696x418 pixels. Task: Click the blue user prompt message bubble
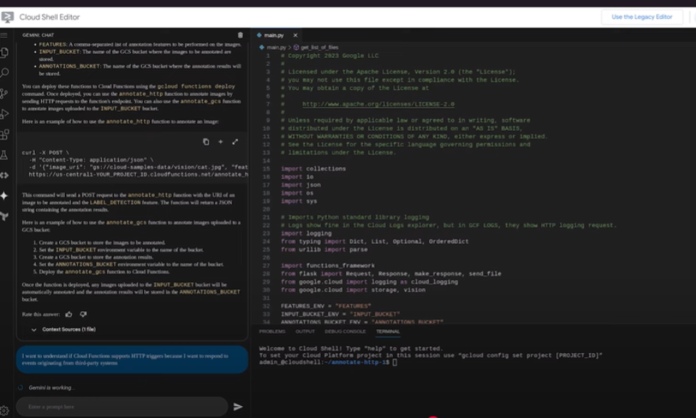tap(132, 359)
